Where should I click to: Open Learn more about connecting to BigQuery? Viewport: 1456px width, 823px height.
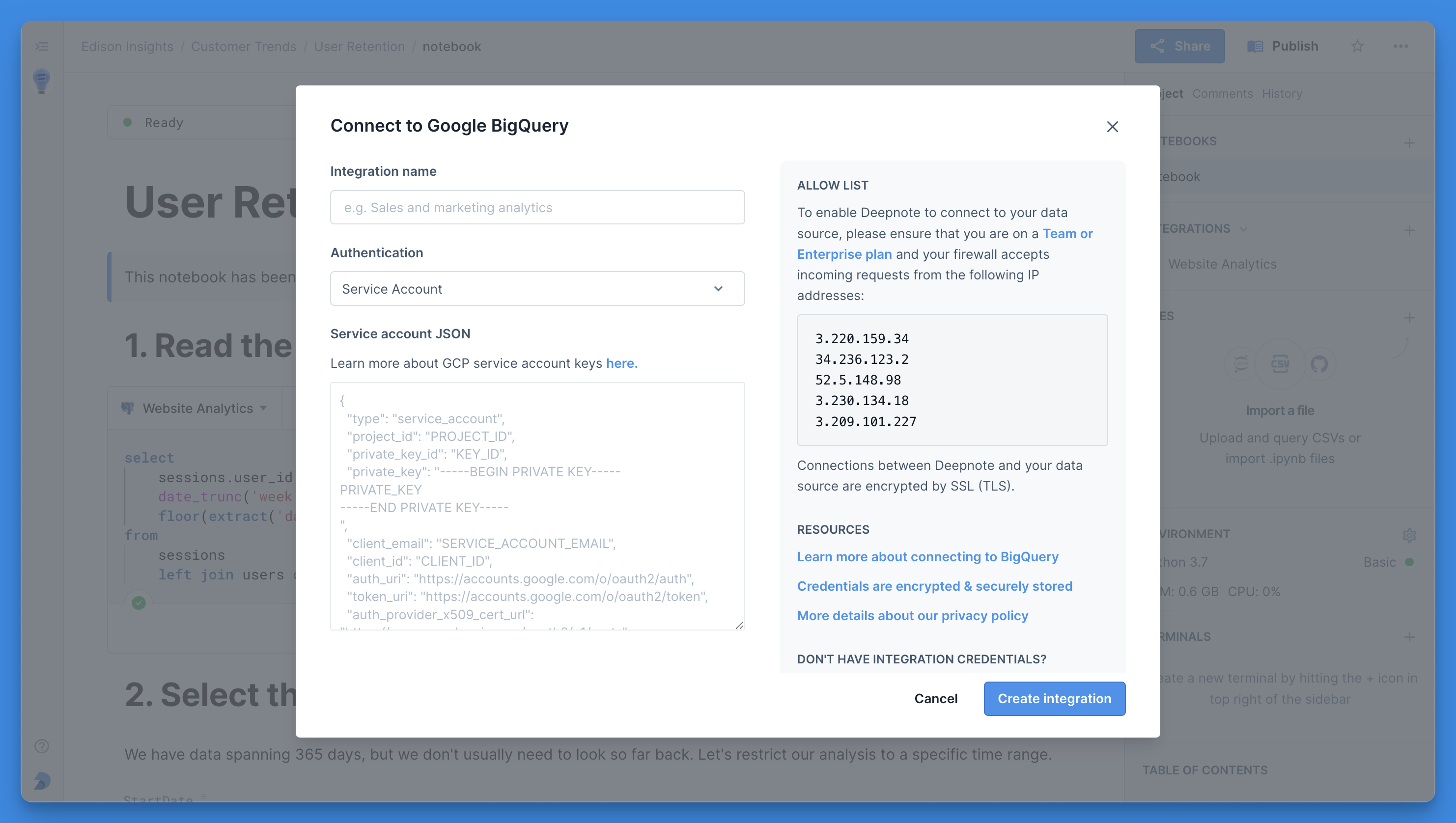coord(927,557)
